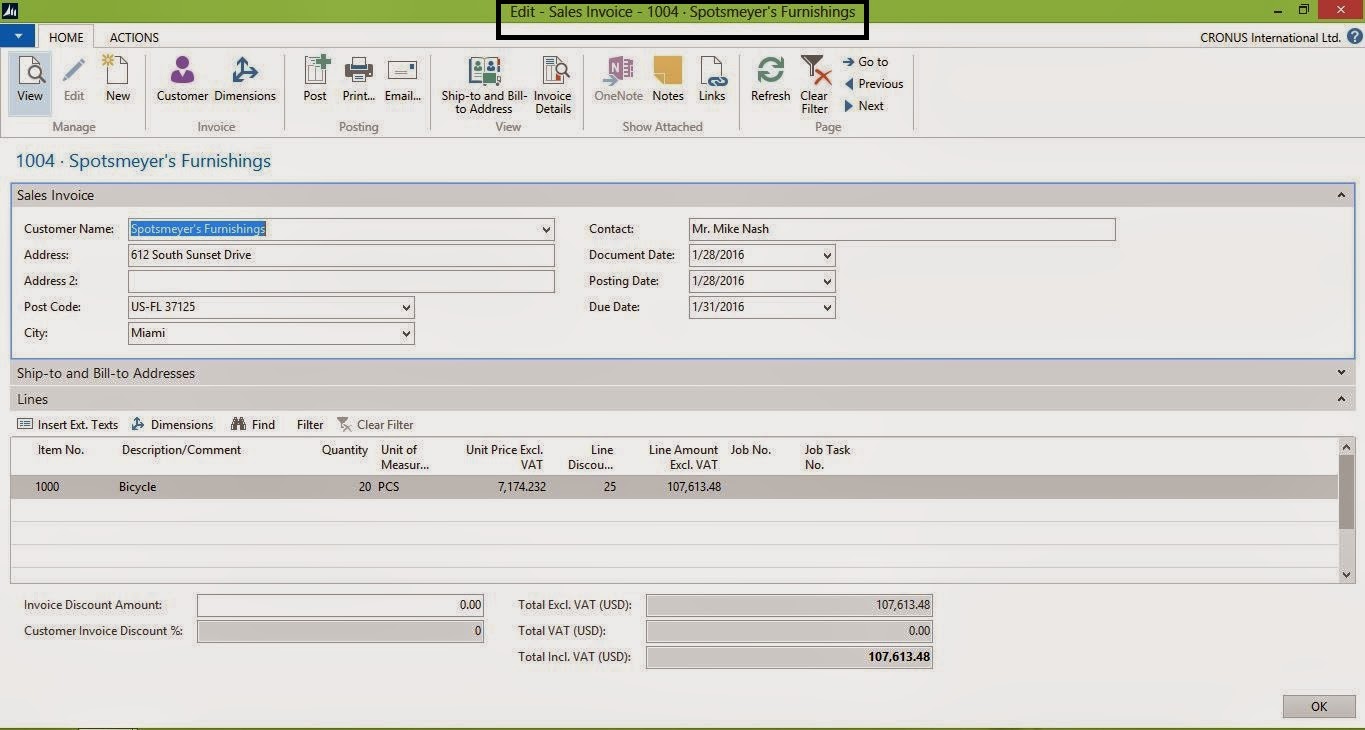Collapse the Lines section
The width and height of the screenshot is (1365, 730).
click(x=1341, y=399)
